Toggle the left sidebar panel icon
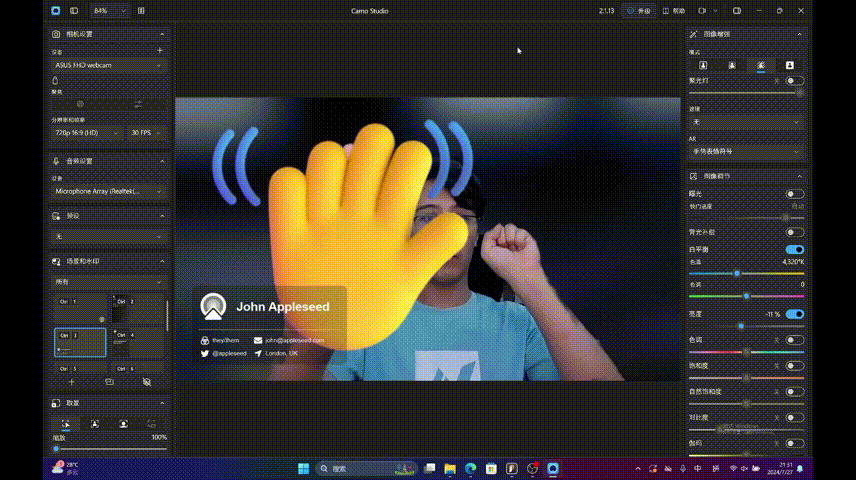Viewport: 856px width, 480px height. pos(74,11)
